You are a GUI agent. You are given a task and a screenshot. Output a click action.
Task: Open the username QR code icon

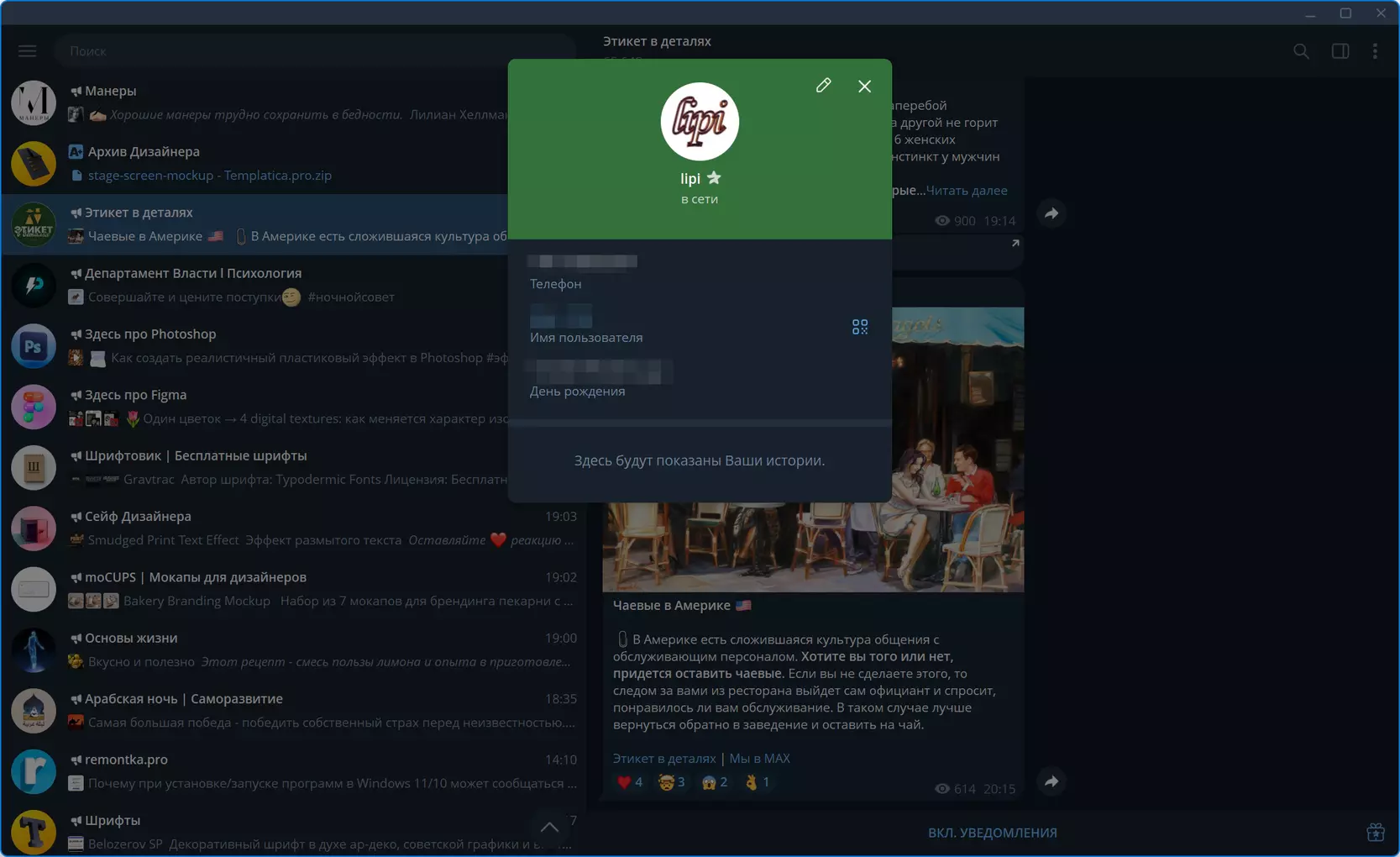click(860, 327)
